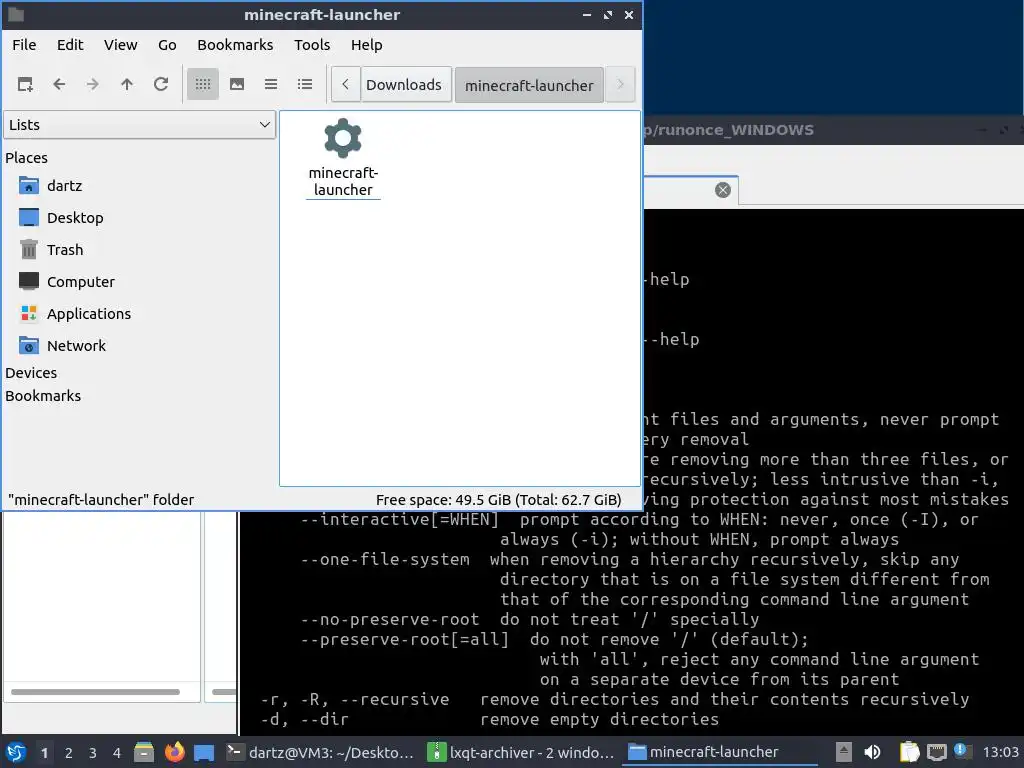1024x768 pixels.
Task: Open Computer in the Places sidebar
Action: [80, 282]
